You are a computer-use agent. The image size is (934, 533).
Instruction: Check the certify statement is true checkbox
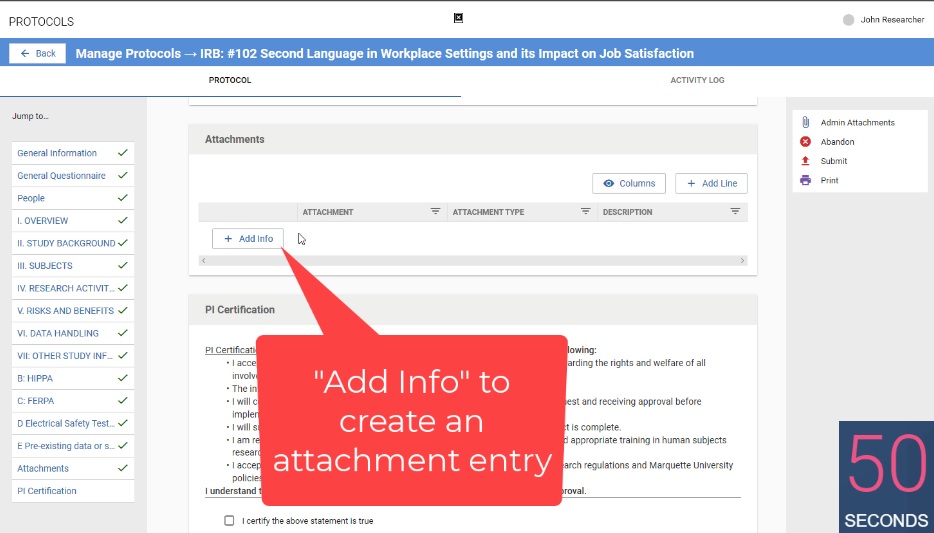[x=230, y=521]
